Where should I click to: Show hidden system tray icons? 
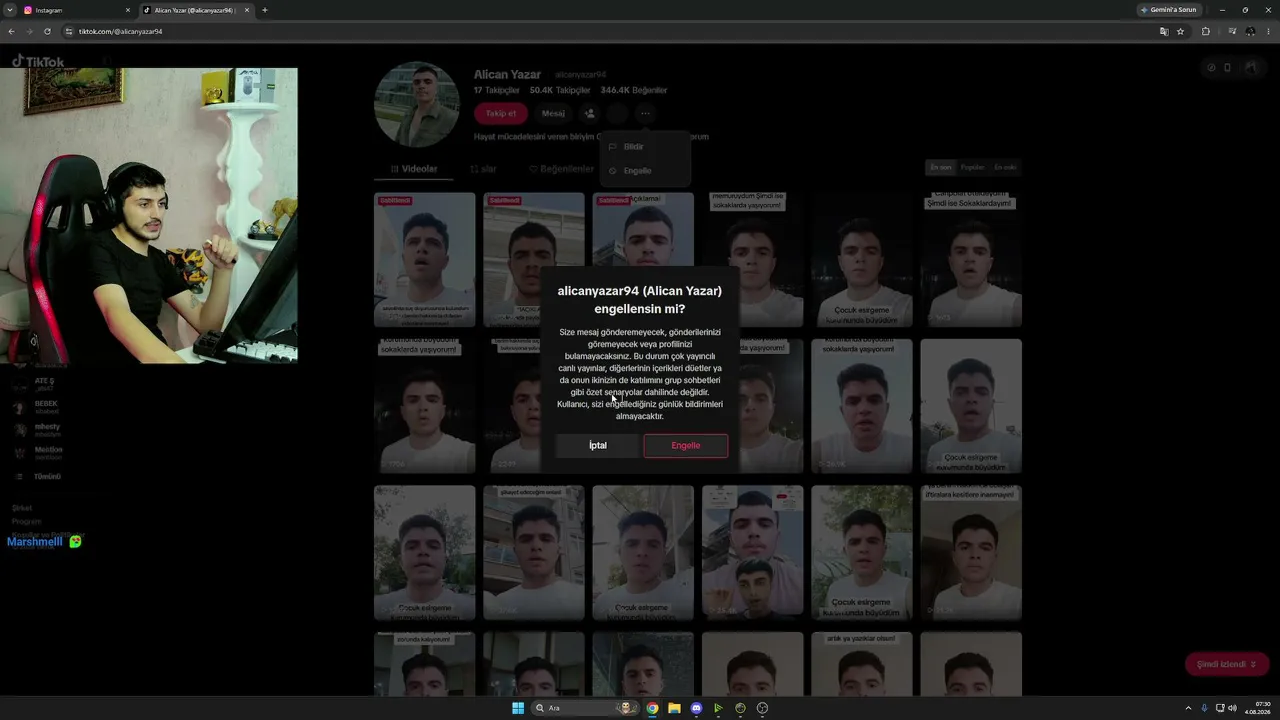1188,708
